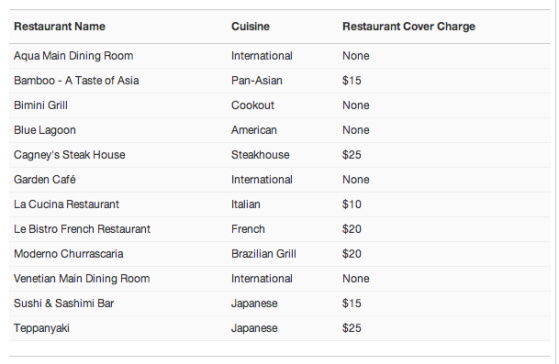Click the Brazilian Grill cuisine cell
This screenshot has width=559, height=364.
263,254
